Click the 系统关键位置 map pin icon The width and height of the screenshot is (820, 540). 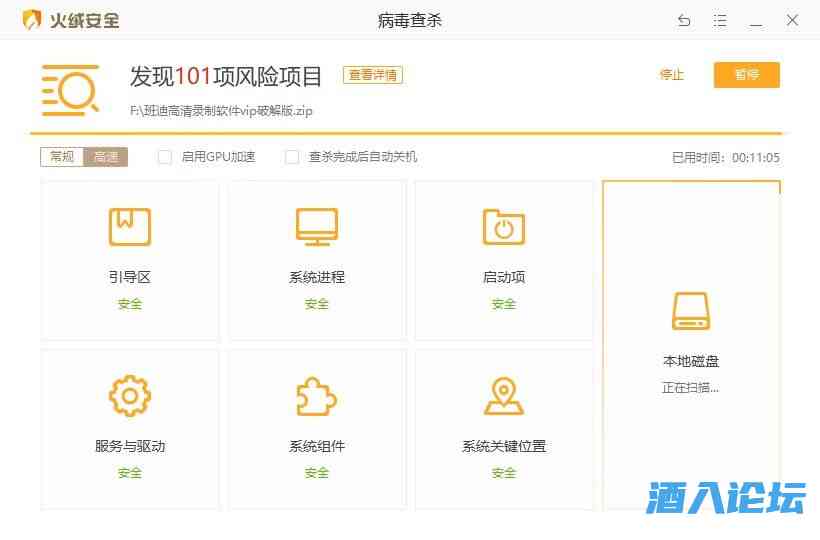(x=504, y=396)
